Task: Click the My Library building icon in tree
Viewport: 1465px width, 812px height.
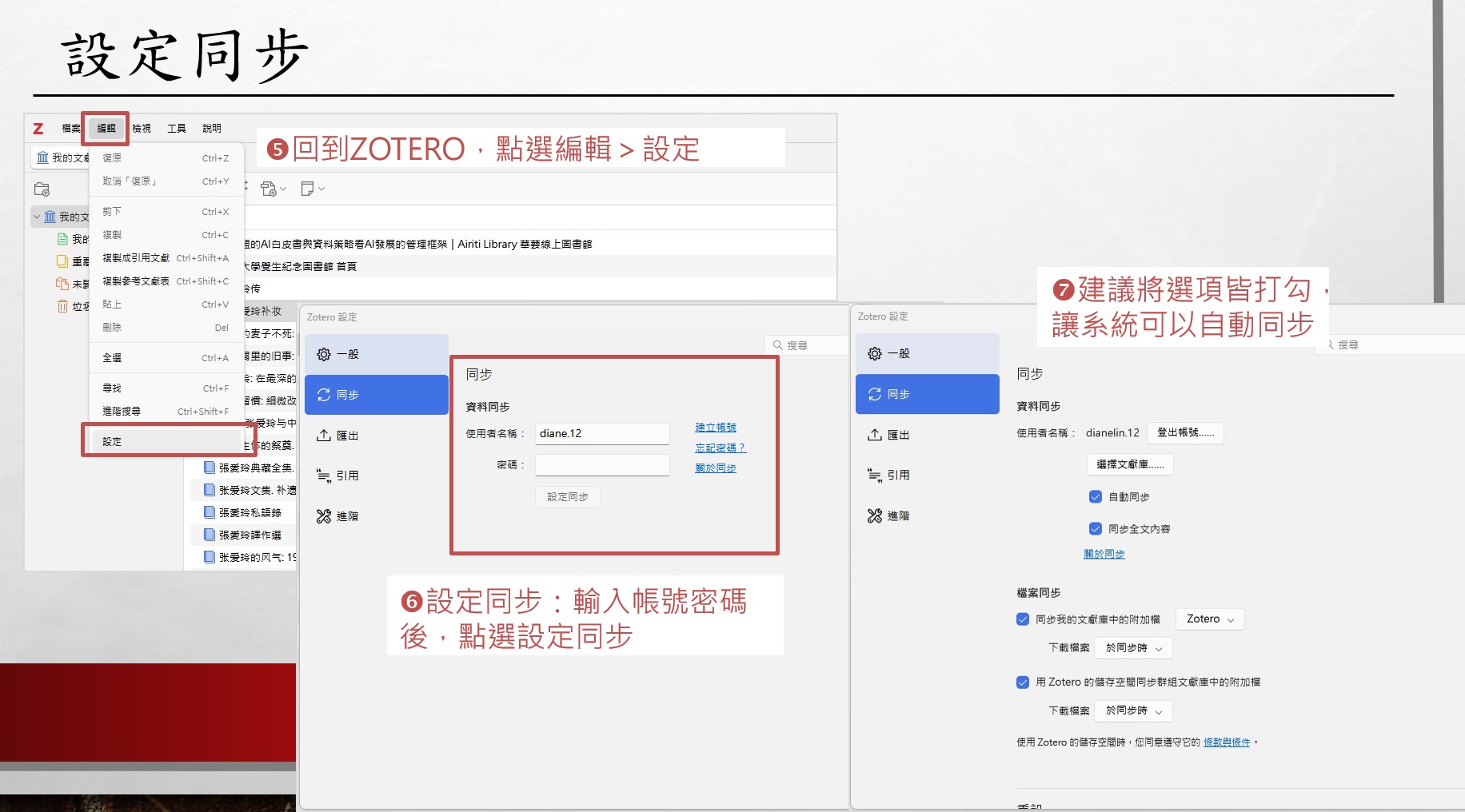Action: tap(50, 217)
